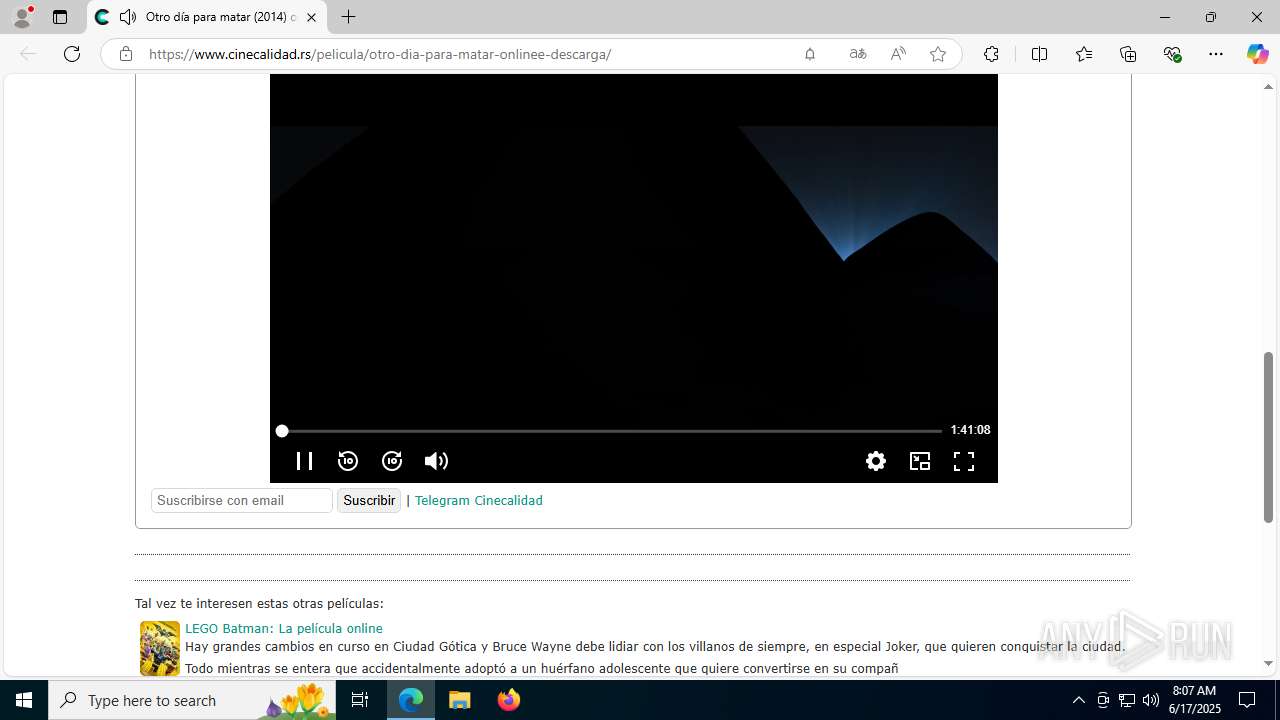Toggle split screen view
This screenshot has width=1280, height=720.
tap(1039, 54)
